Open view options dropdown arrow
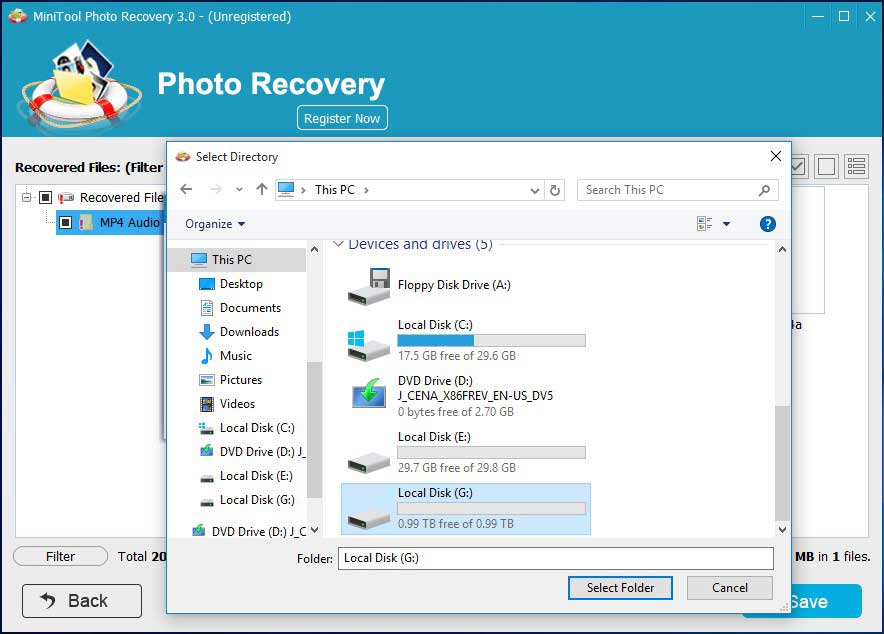The width and height of the screenshot is (884, 634). pyautogui.click(x=727, y=224)
